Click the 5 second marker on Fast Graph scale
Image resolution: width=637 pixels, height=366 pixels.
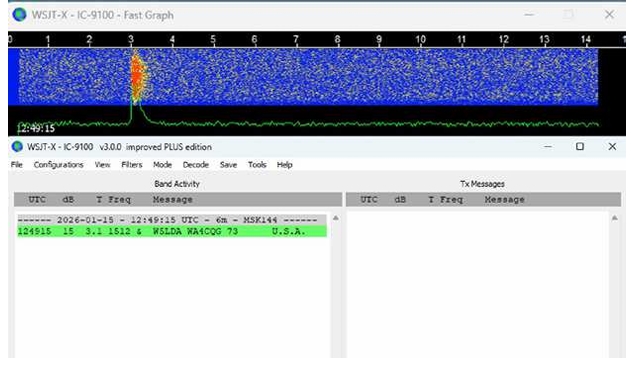[x=213, y=39]
